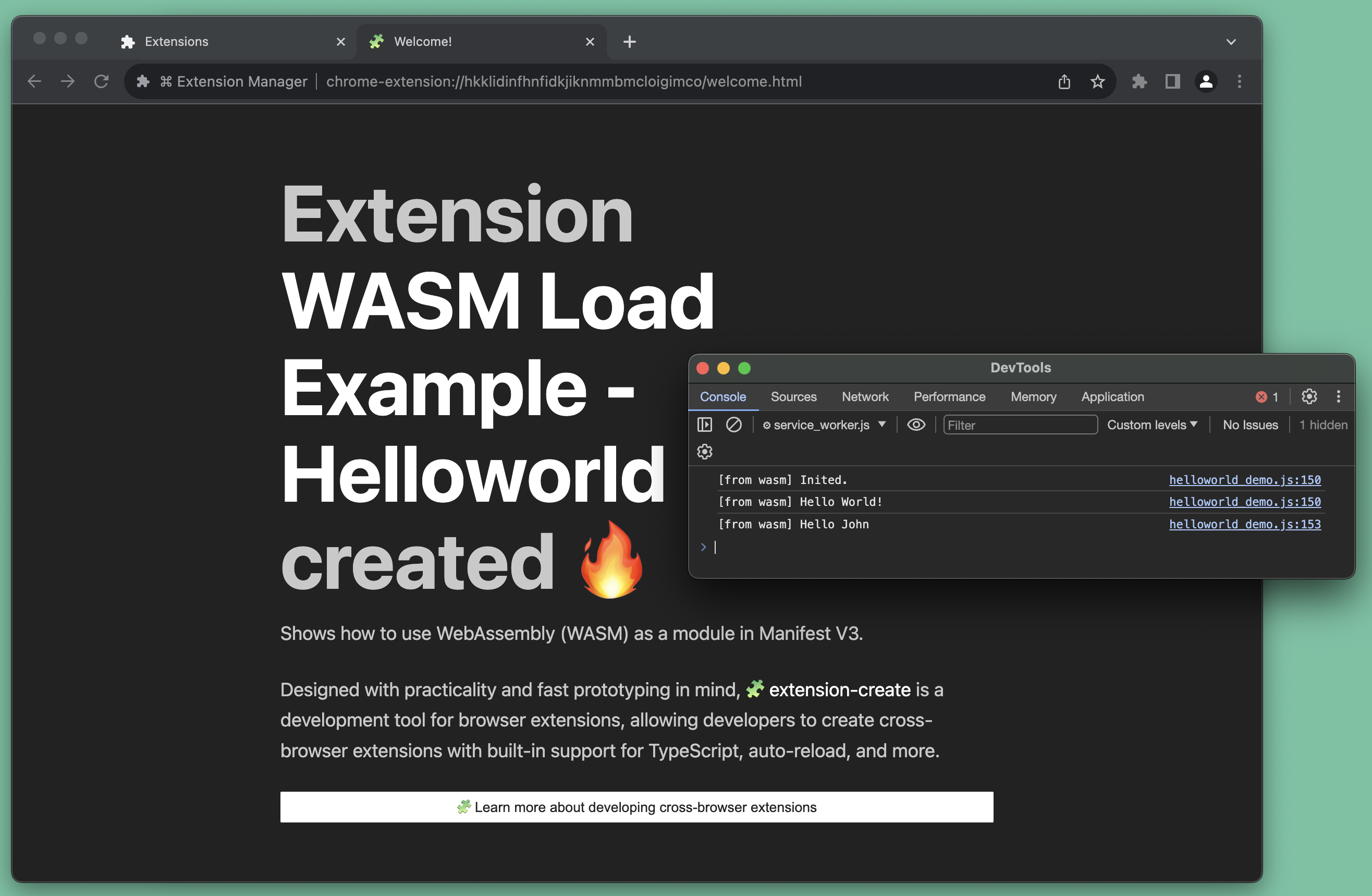This screenshot has width=1372, height=896.
Task: Close the Extensions tab
Action: (341, 42)
